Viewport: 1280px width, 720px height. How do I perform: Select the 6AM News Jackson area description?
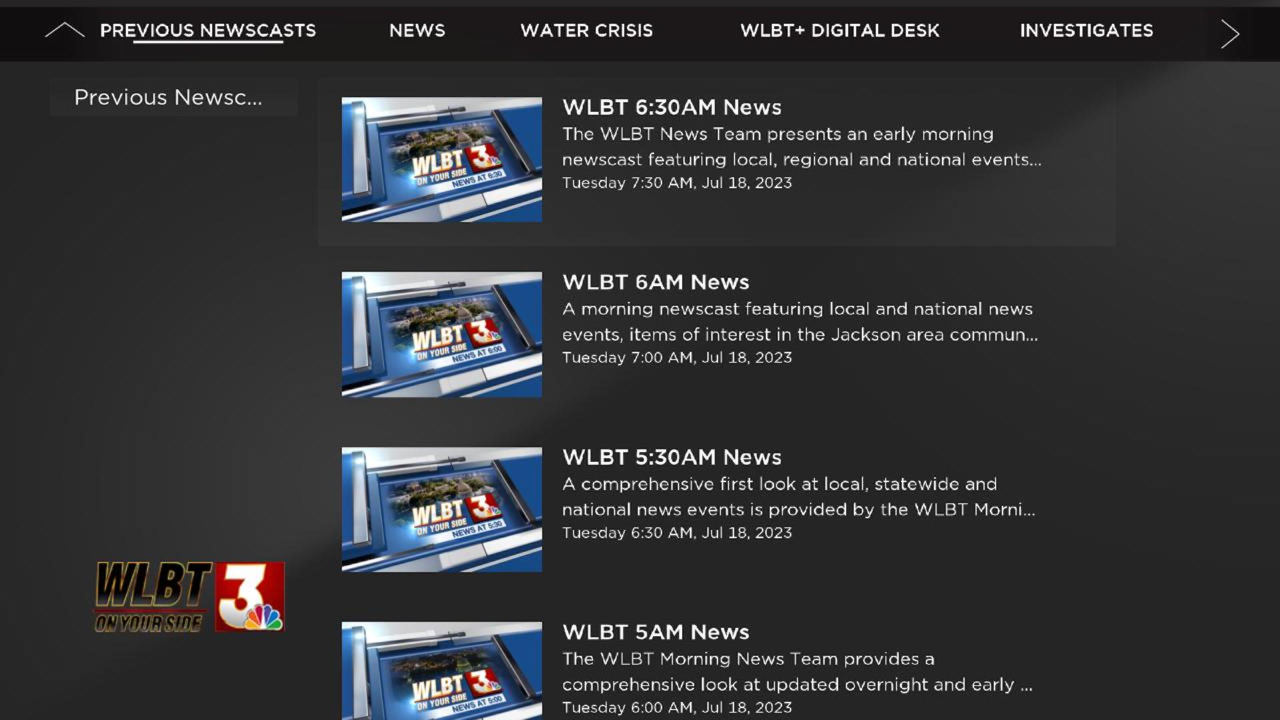[800, 322]
